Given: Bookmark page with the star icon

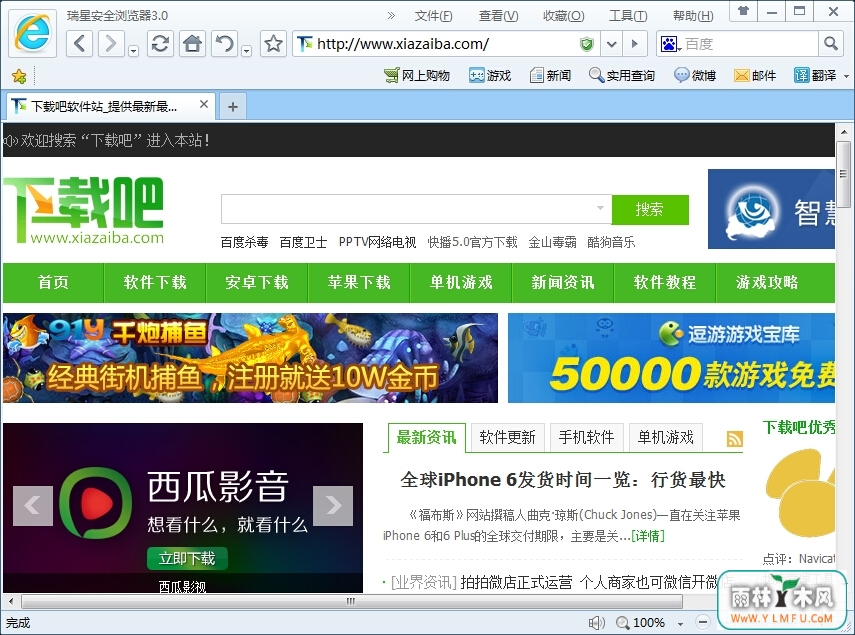Looking at the screenshot, I should (273, 44).
